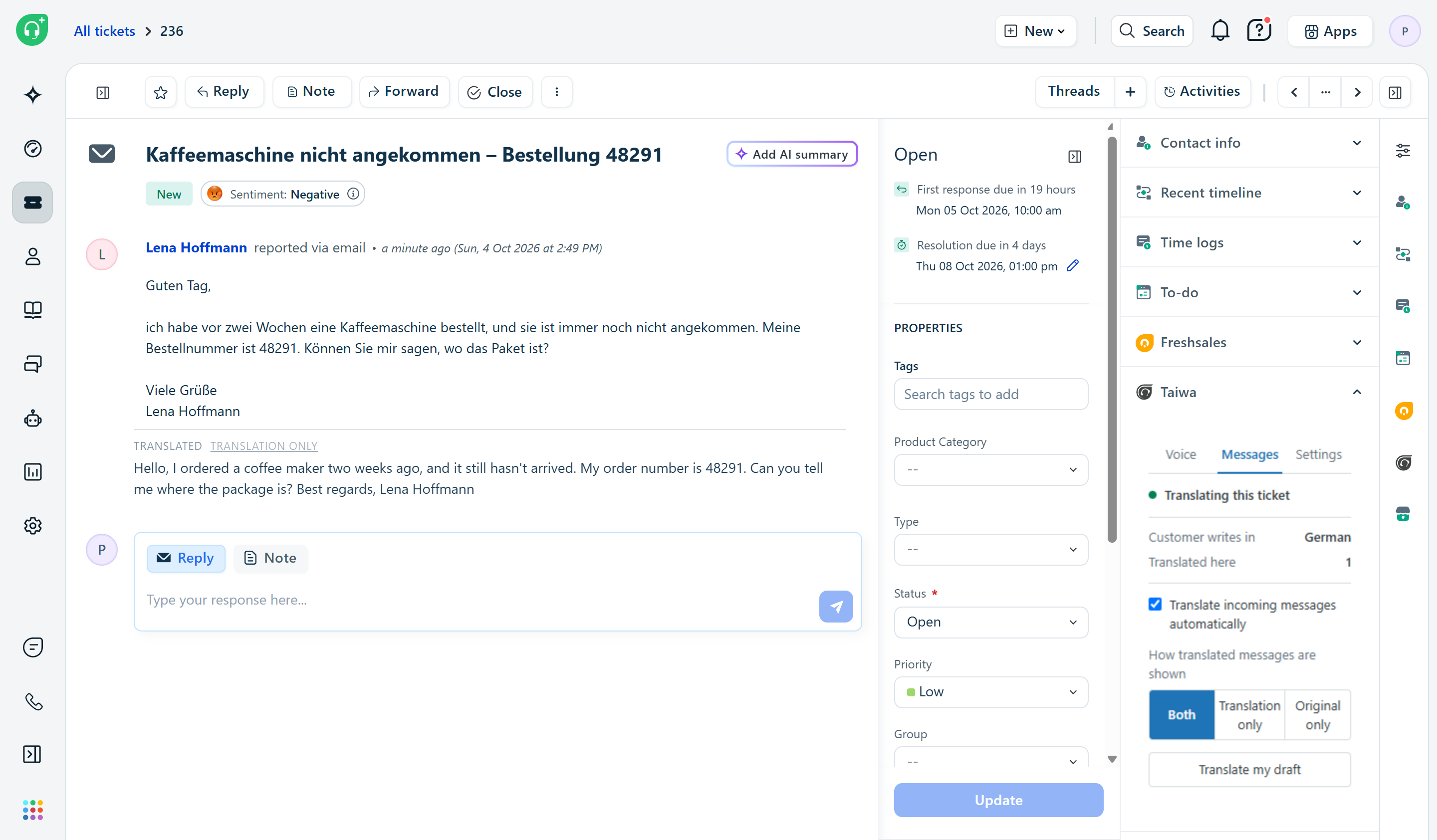Click Translate my draft button

coord(1249,769)
